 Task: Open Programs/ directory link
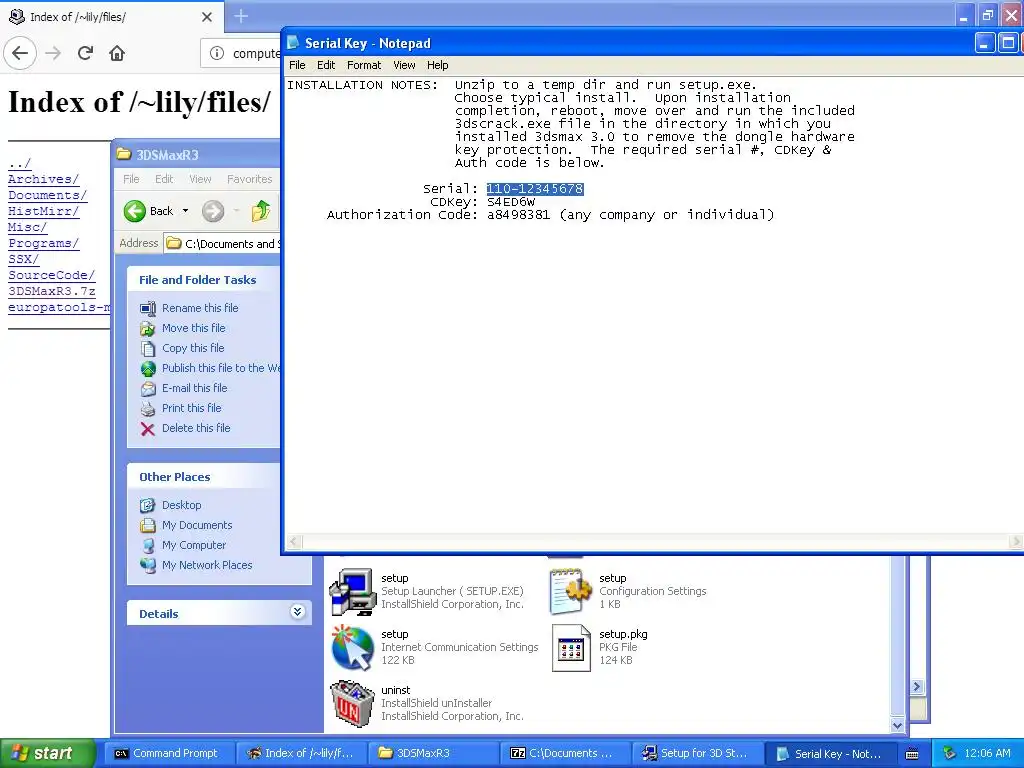43,243
